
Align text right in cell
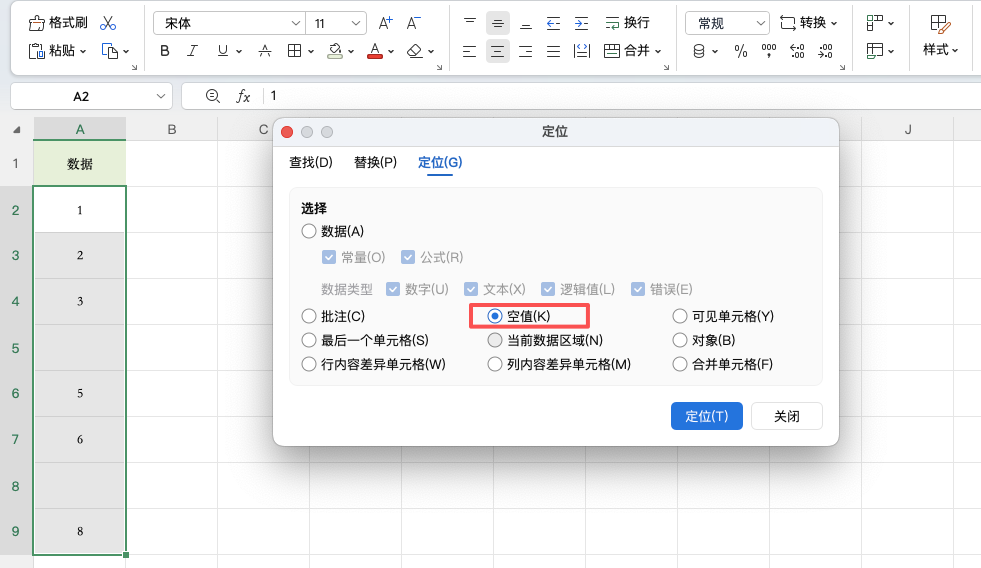point(526,51)
